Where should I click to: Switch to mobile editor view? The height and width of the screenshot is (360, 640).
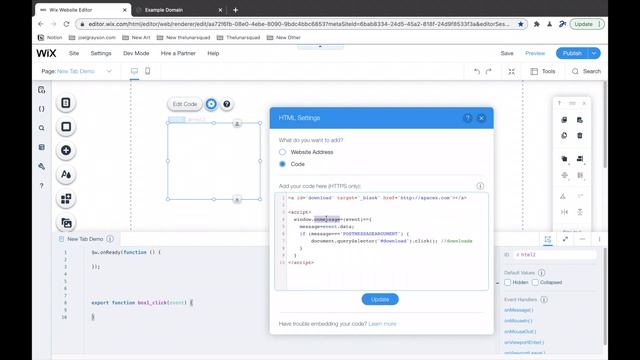pos(147,71)
